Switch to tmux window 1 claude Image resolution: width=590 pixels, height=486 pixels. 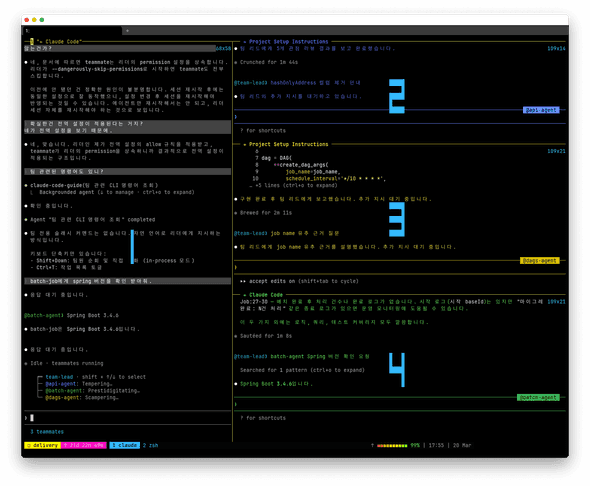click(x=125, y=445)
